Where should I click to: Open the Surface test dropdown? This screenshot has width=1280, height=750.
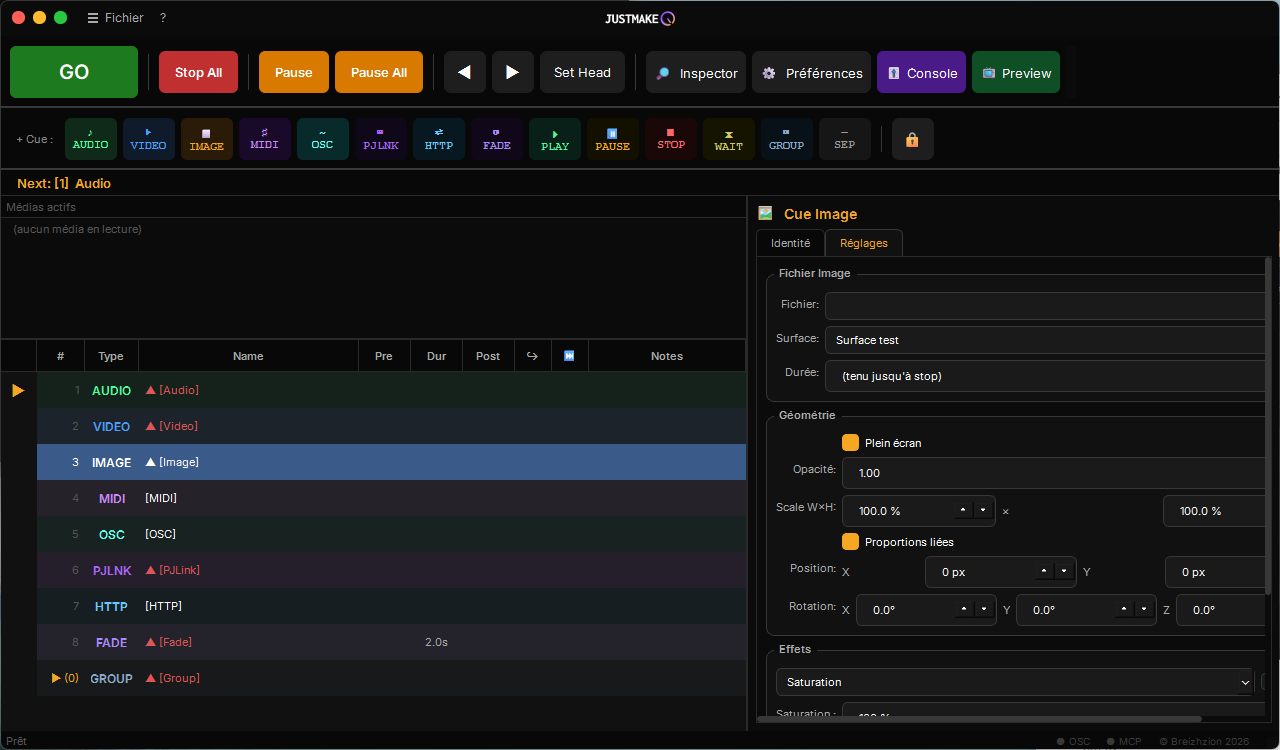click(x=1047, y=340)
